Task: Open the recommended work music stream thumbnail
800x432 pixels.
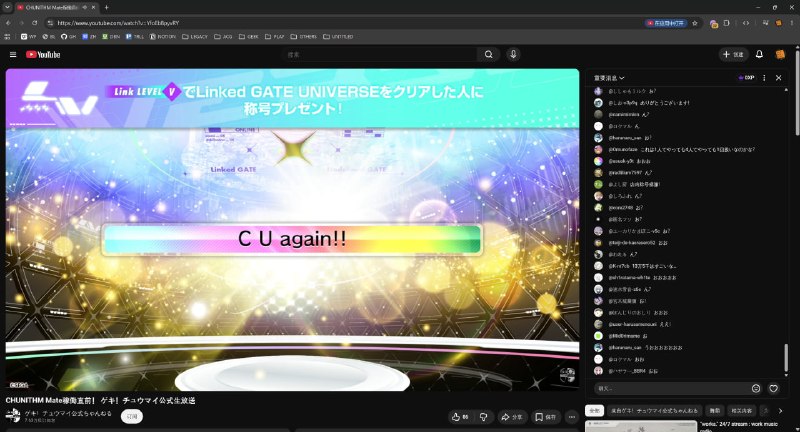Action: [641, 426]
